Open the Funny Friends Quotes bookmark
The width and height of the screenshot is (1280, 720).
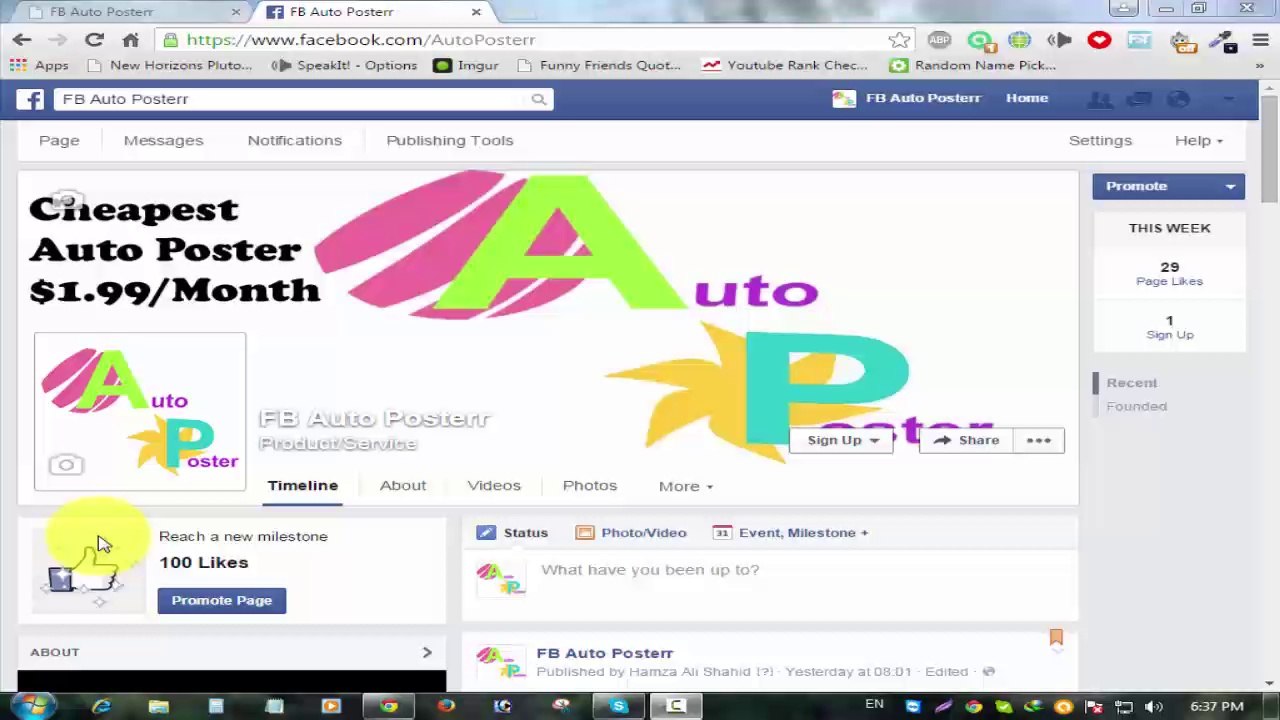tap(599, 65)
